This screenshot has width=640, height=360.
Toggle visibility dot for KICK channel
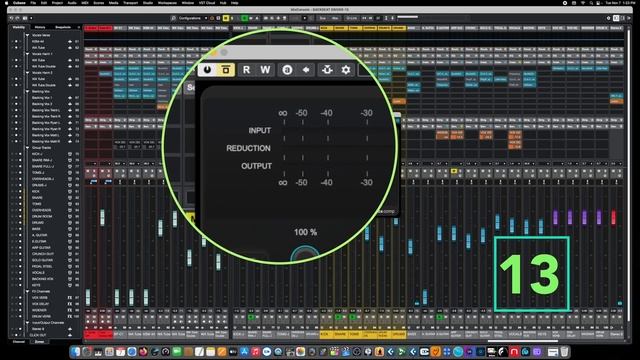(x=20, y=191)
